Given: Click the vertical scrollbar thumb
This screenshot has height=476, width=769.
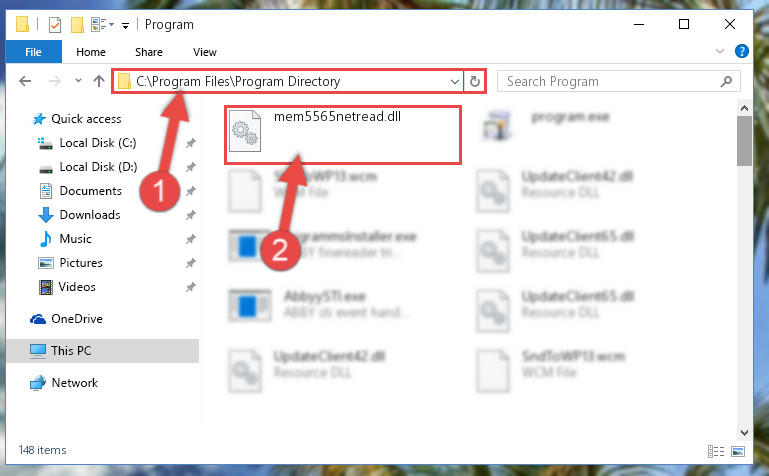Looking at the screenshot, I should [x=744, y=141].
